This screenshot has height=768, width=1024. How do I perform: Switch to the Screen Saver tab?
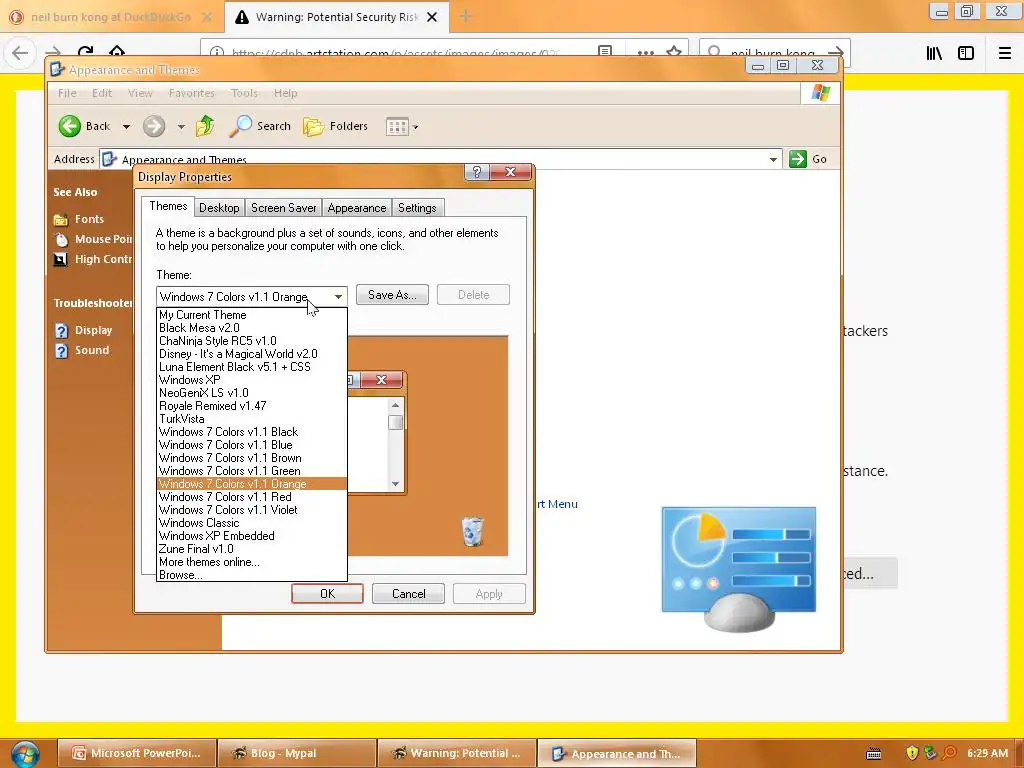(x=283, y=208)
